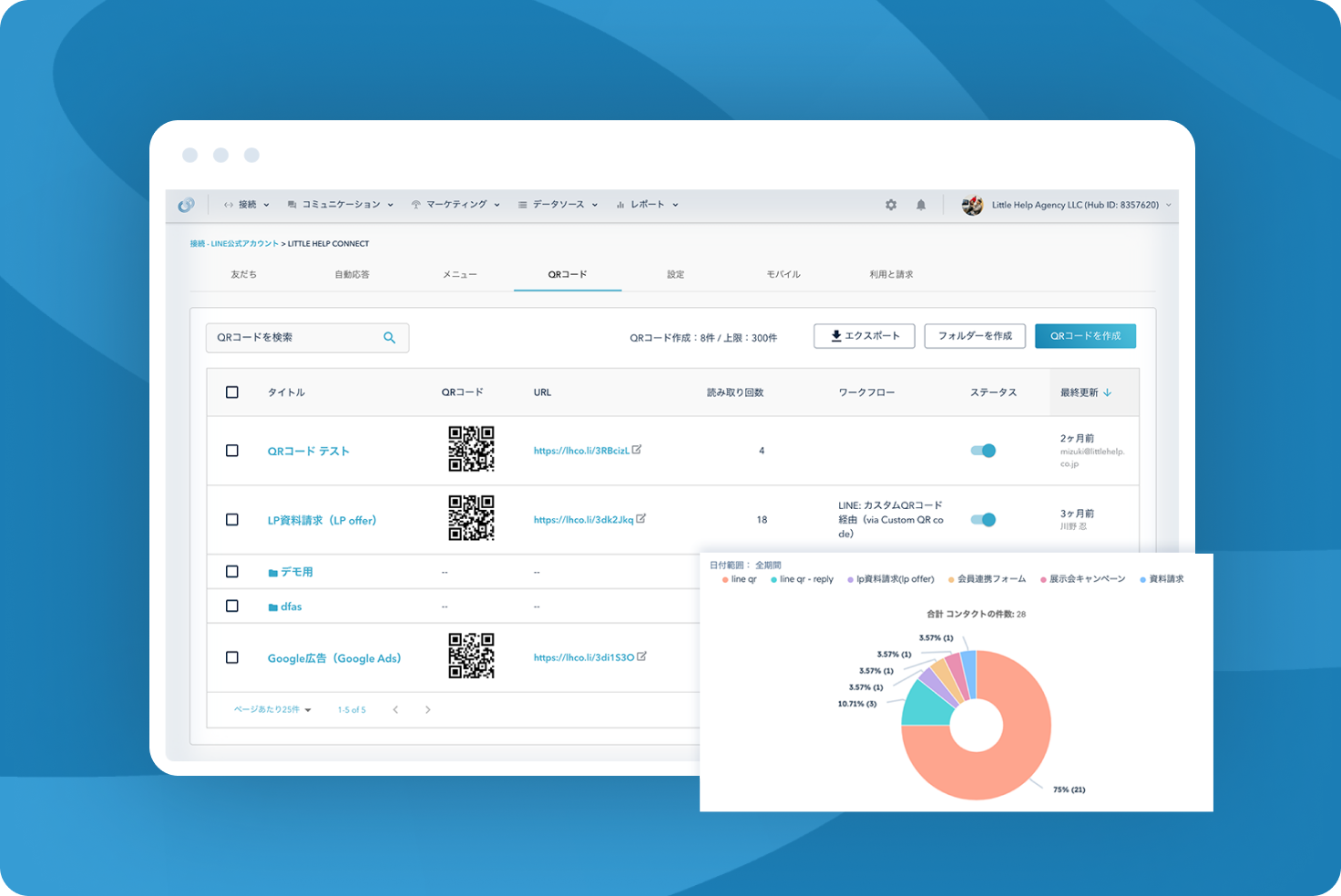The width and height of the screenshot is (1341, 896).
Task: Expand the マーケティング dropdown menu
Action: (456, 205)
